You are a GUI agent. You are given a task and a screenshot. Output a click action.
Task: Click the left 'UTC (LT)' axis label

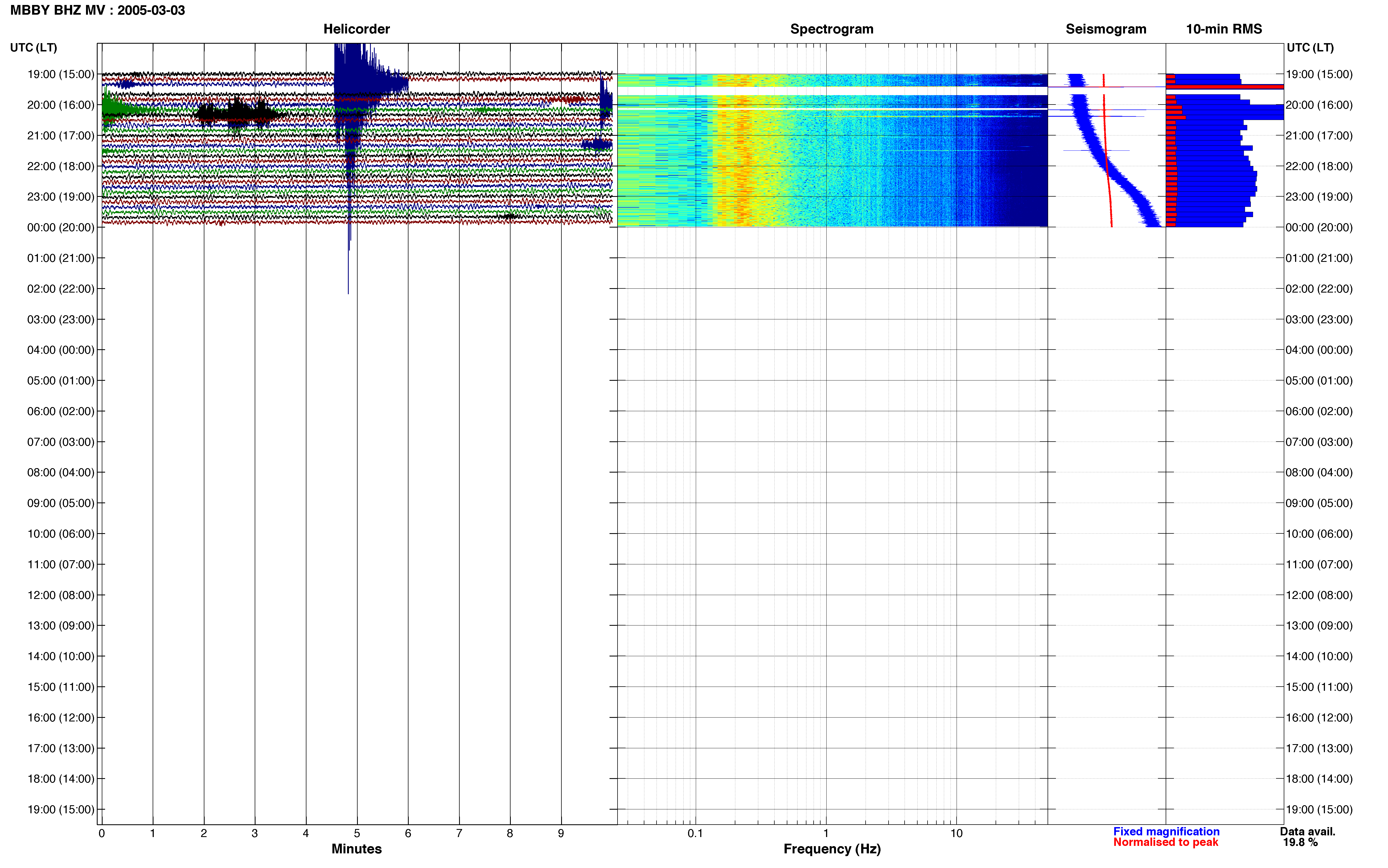33,48
